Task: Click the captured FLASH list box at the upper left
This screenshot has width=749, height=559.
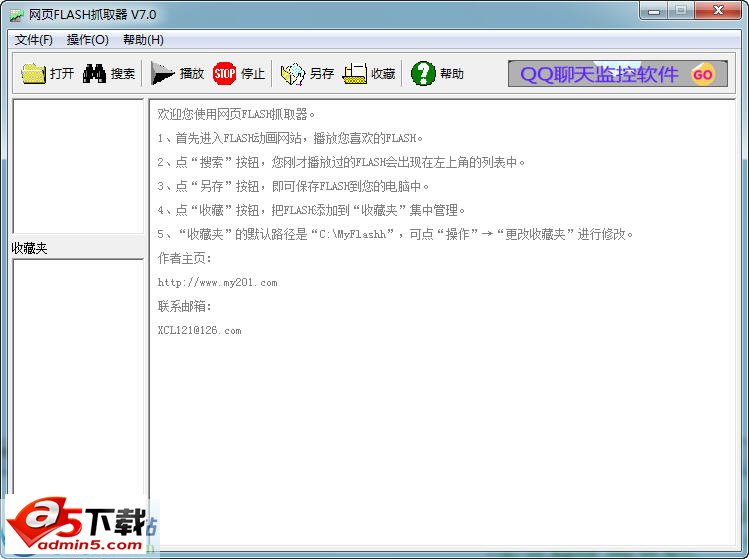Action: (x=78, y=166)
